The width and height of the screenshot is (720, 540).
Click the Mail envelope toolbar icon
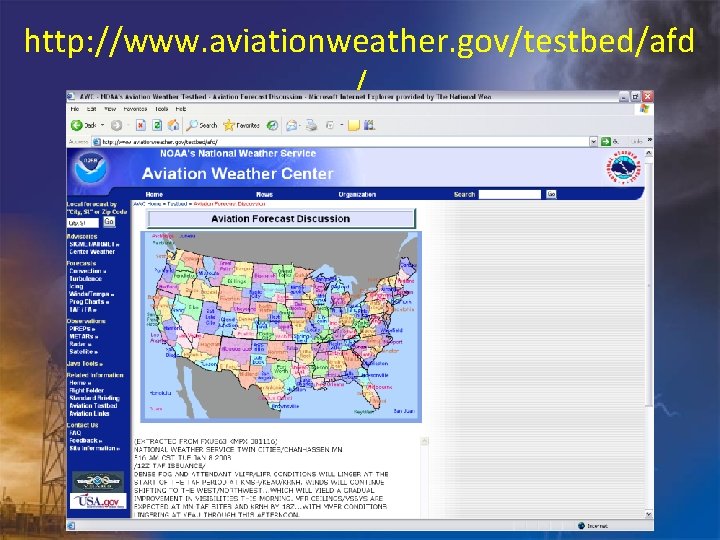pos(291,125)
